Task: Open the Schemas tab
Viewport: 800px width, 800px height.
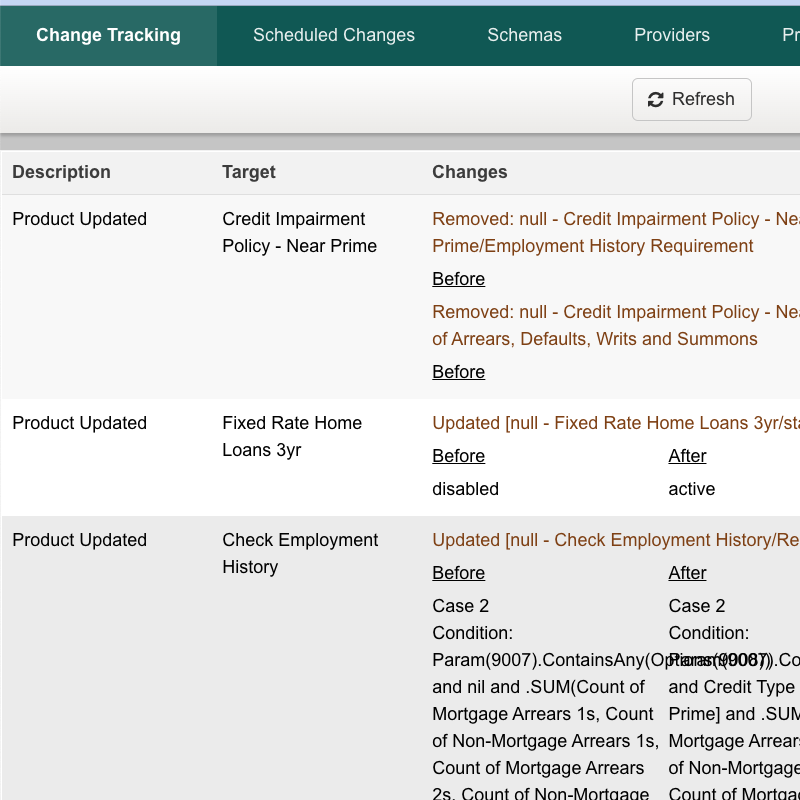Action: [524, 35]
